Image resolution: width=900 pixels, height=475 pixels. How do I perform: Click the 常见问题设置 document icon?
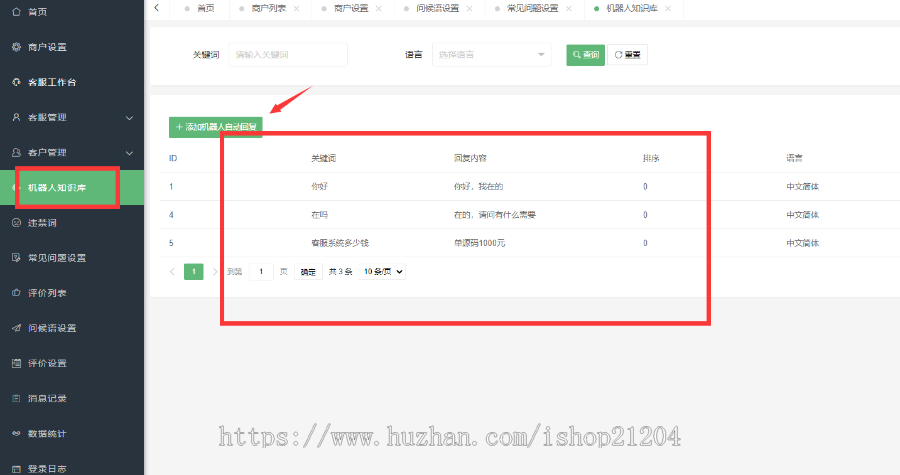pos(16,258)
